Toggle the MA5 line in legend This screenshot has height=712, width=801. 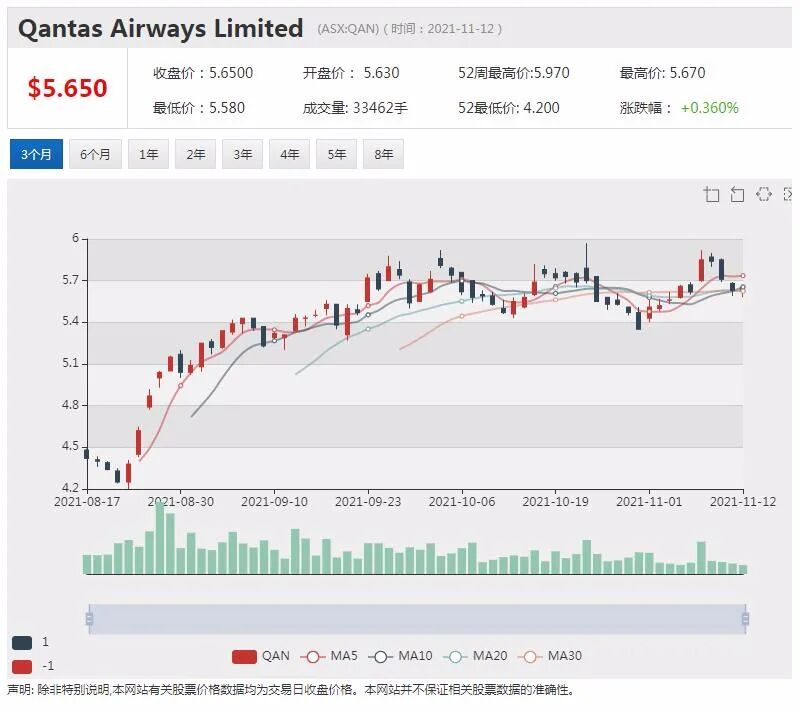click(329, 656)
